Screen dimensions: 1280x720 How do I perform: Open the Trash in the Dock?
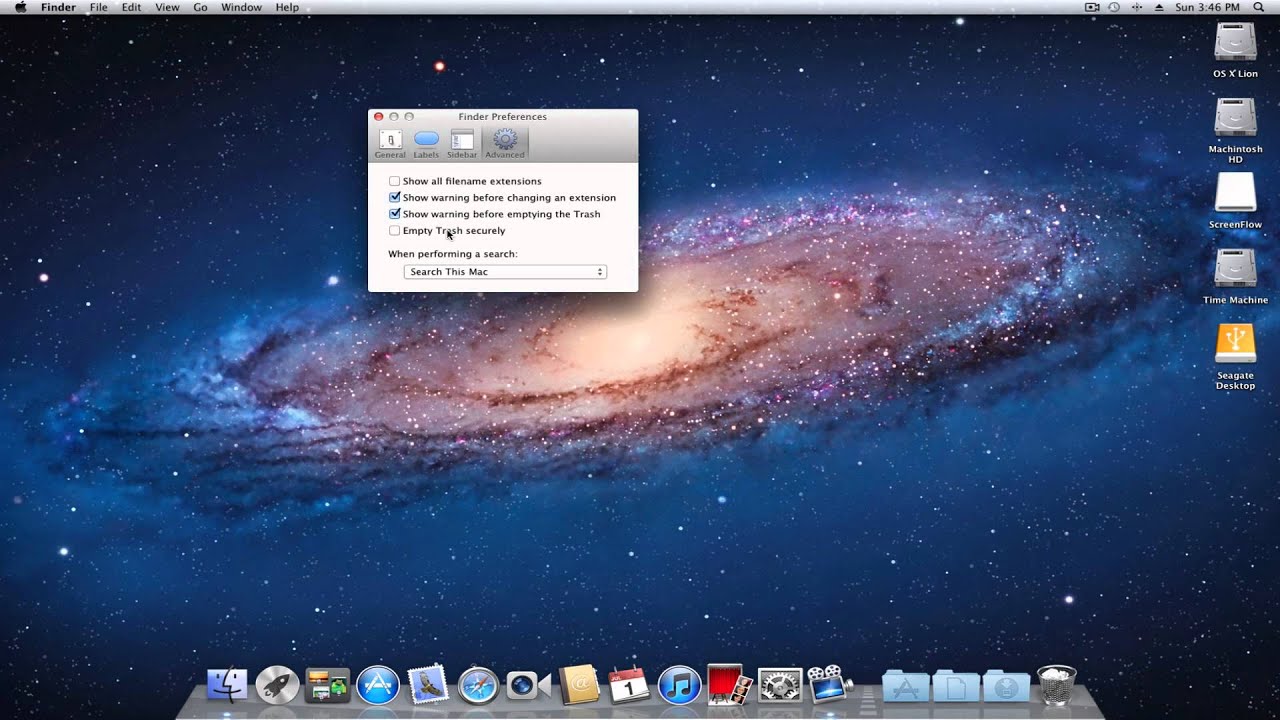1057,685
